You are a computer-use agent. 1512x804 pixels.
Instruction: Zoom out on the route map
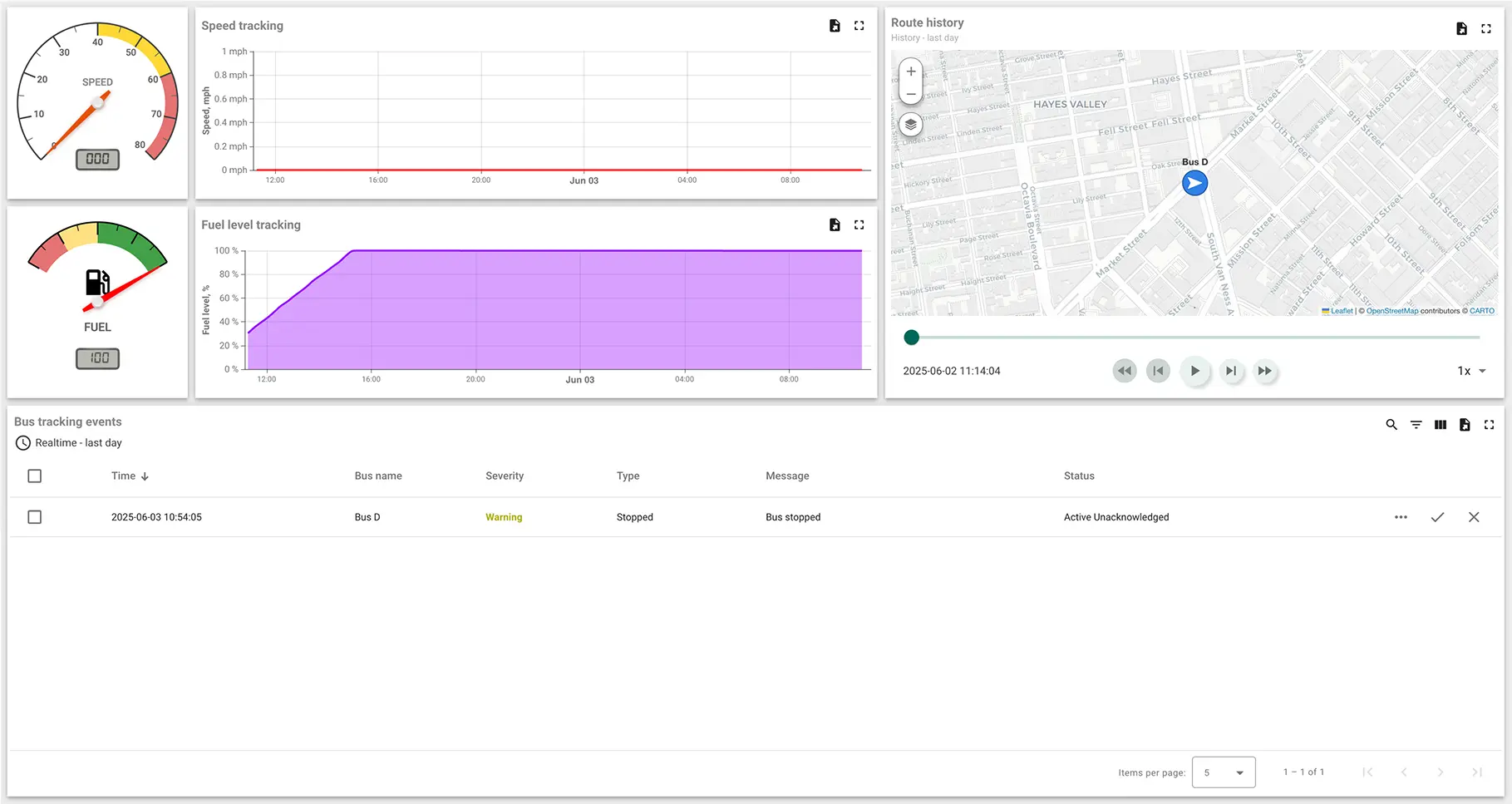coord(911,94)
